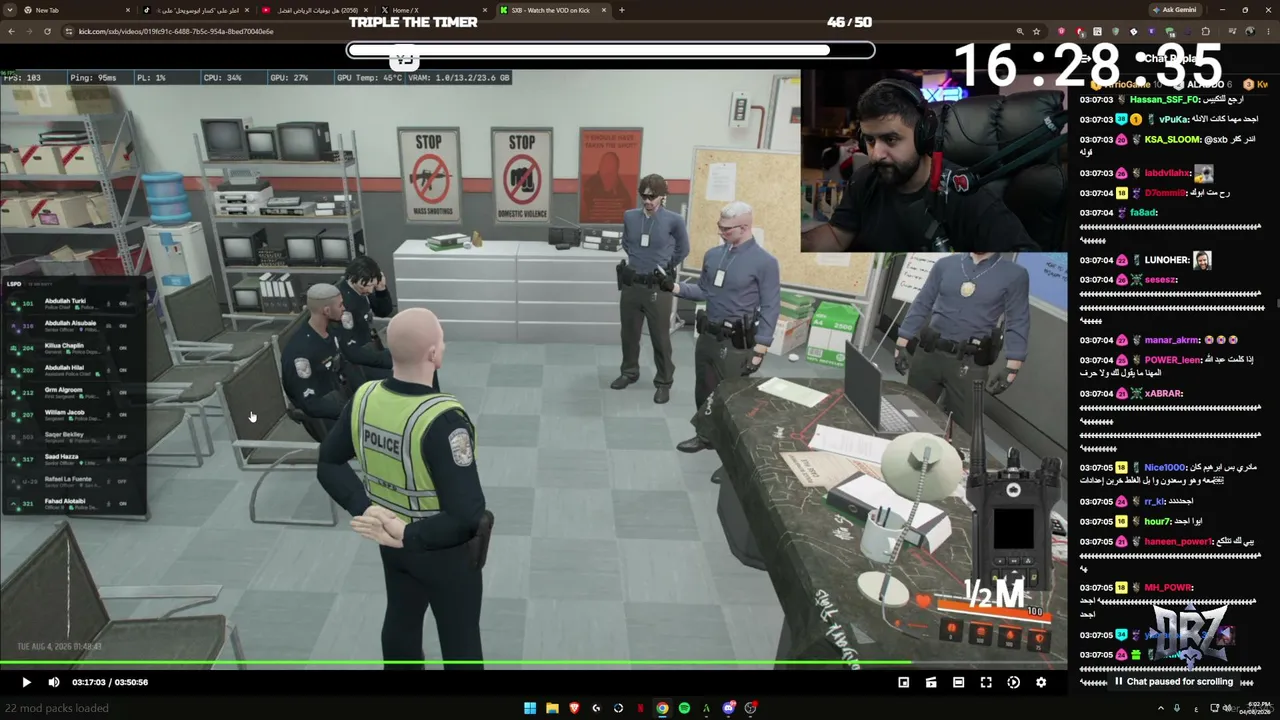This screenshot has height=720, width=1280.
Task: Open File Explorer from the taskbar
Action: point(552,708)
